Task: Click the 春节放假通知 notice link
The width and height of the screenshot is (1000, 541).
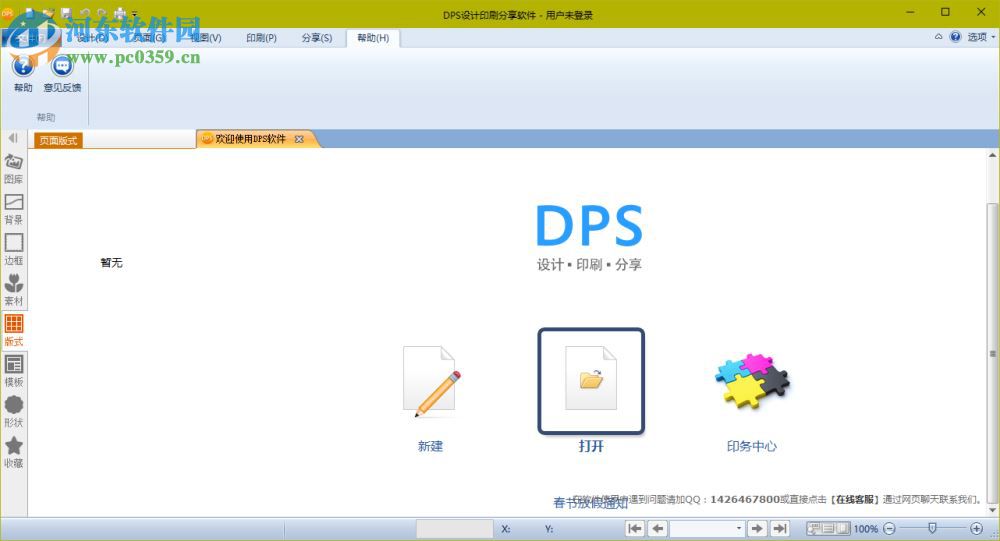Action: (591, 503)
